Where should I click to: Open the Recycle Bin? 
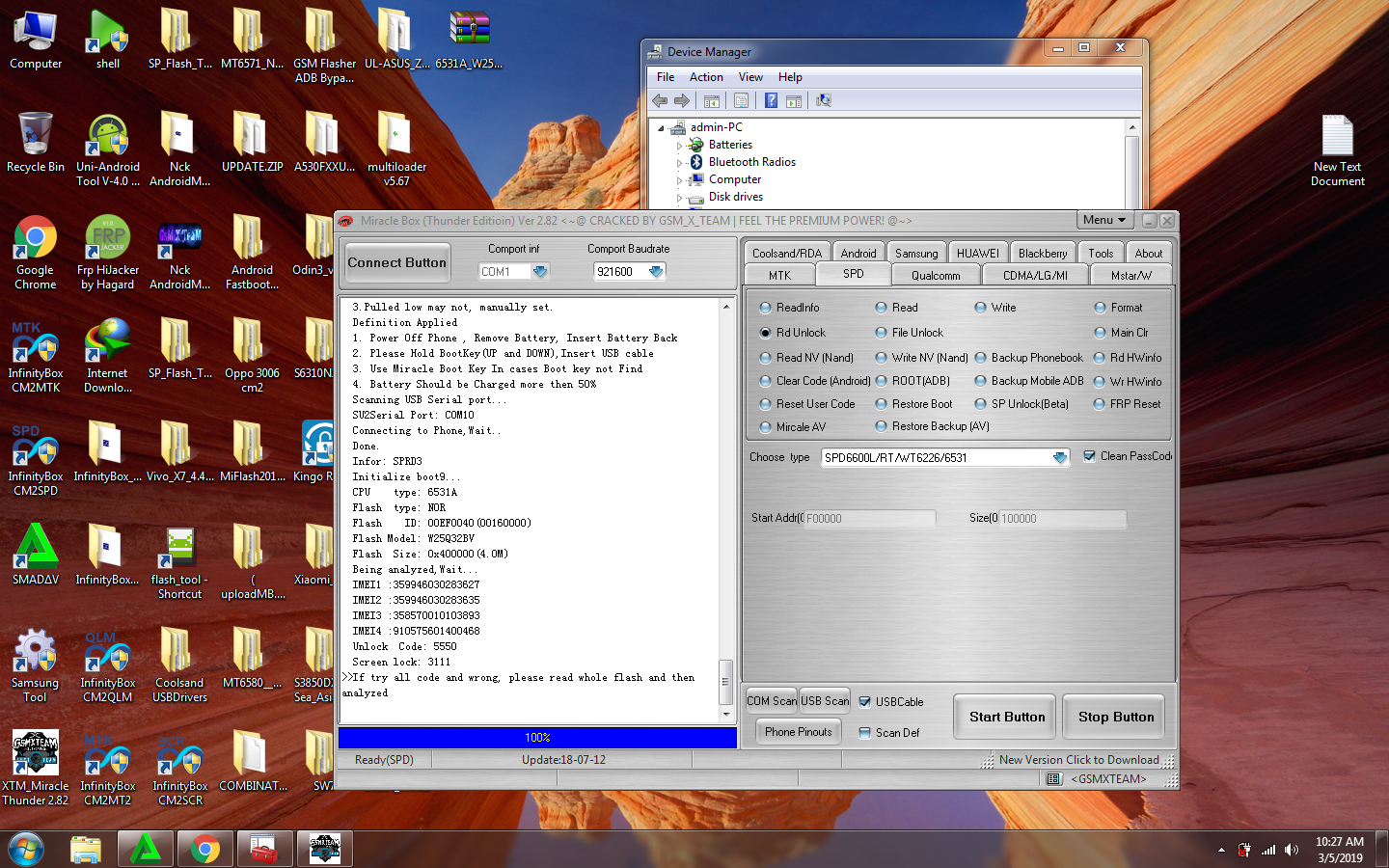point(36,142)
